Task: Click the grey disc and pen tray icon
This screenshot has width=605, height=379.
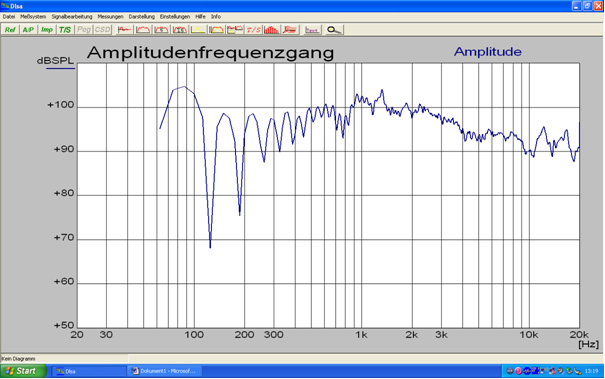Action: tap(561, 371)
